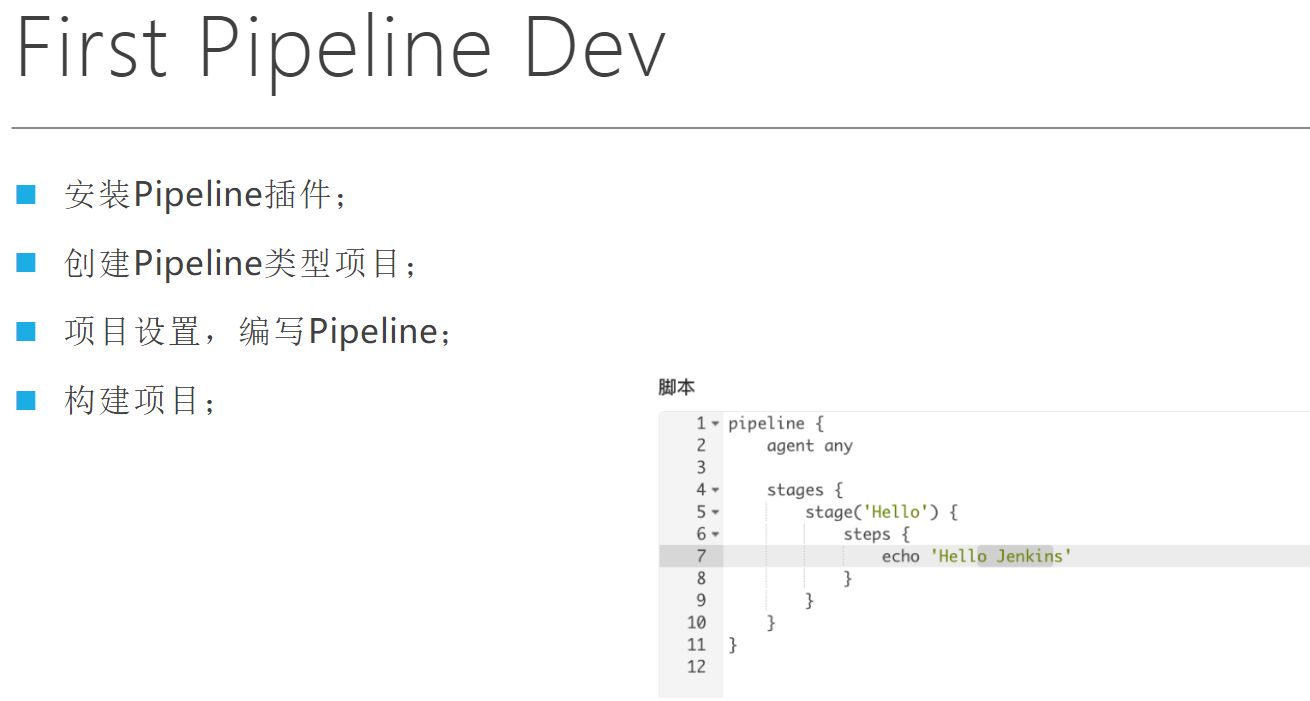Click the 'Hello Jenkins' string literal
1310x701 pixels.
pyautogui.click(x=1001, y=556)
